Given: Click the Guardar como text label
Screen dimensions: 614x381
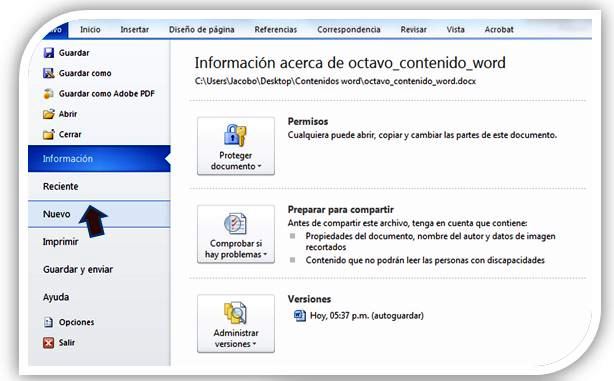Looking at the screenshot, I should [x=85, y=73].
